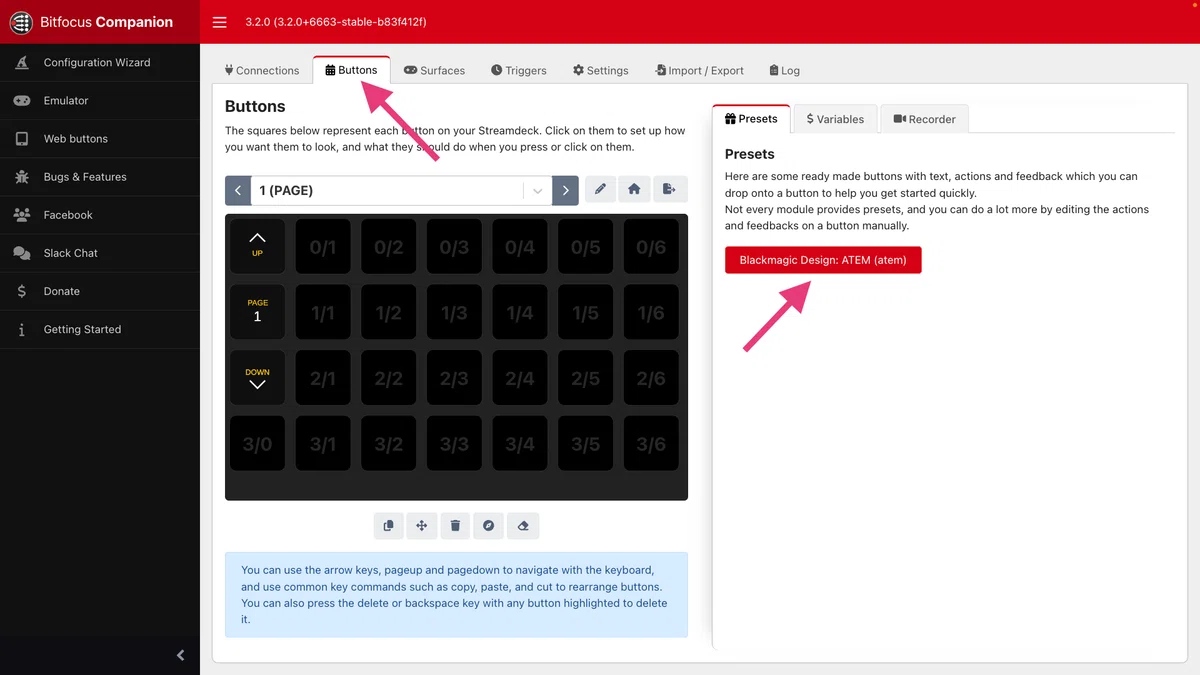Select button slot 3/6
The width and height of the screenshot is (1200, 675).
click(651, 443)
